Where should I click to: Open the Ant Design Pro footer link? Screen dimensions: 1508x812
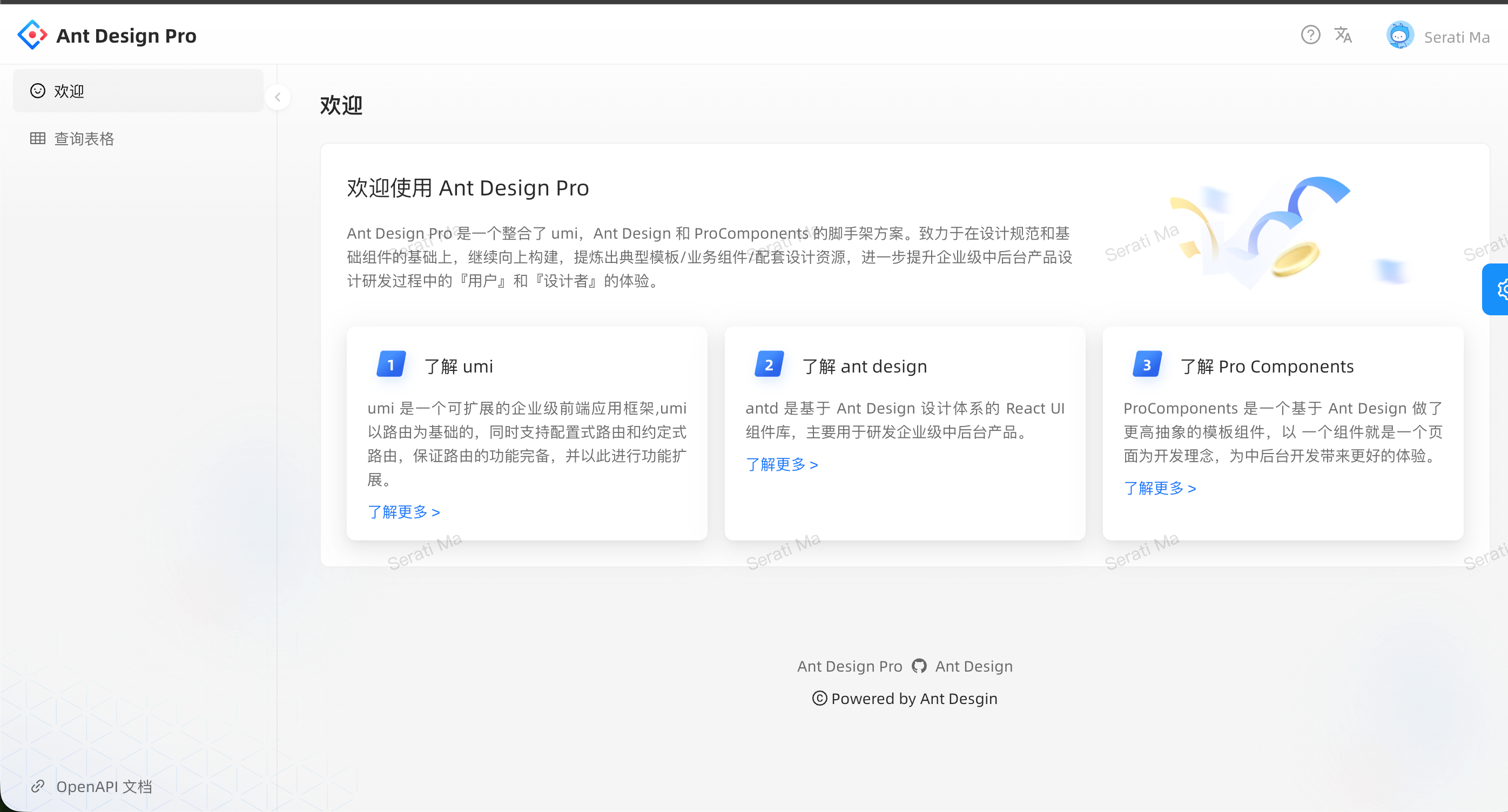pos(850,666)
